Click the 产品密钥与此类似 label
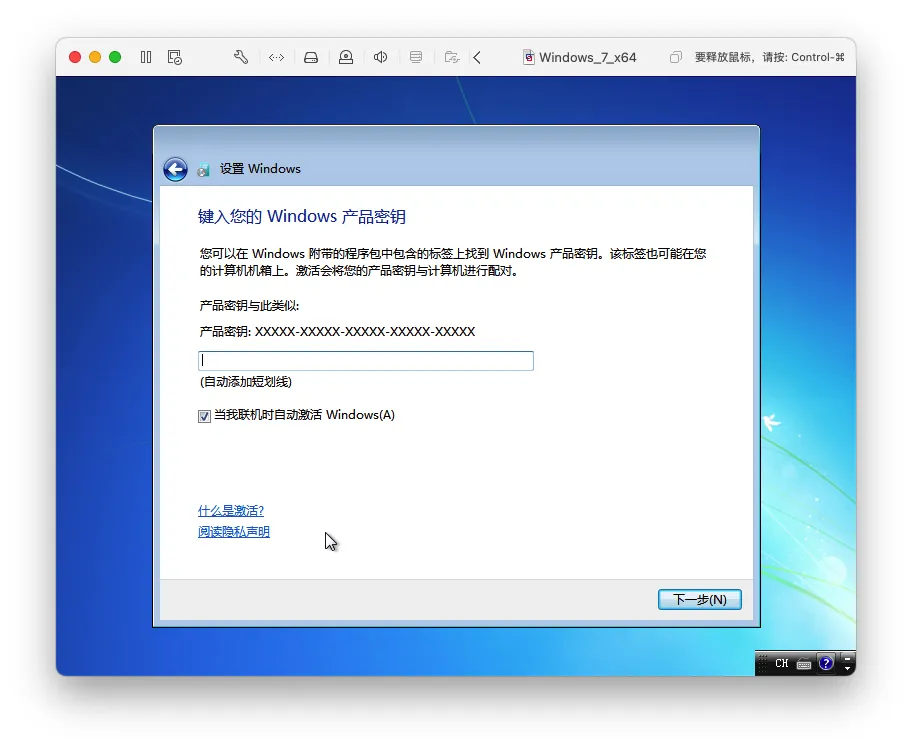Viewport: 912px width, 750px height. click(x=249, y=305)
